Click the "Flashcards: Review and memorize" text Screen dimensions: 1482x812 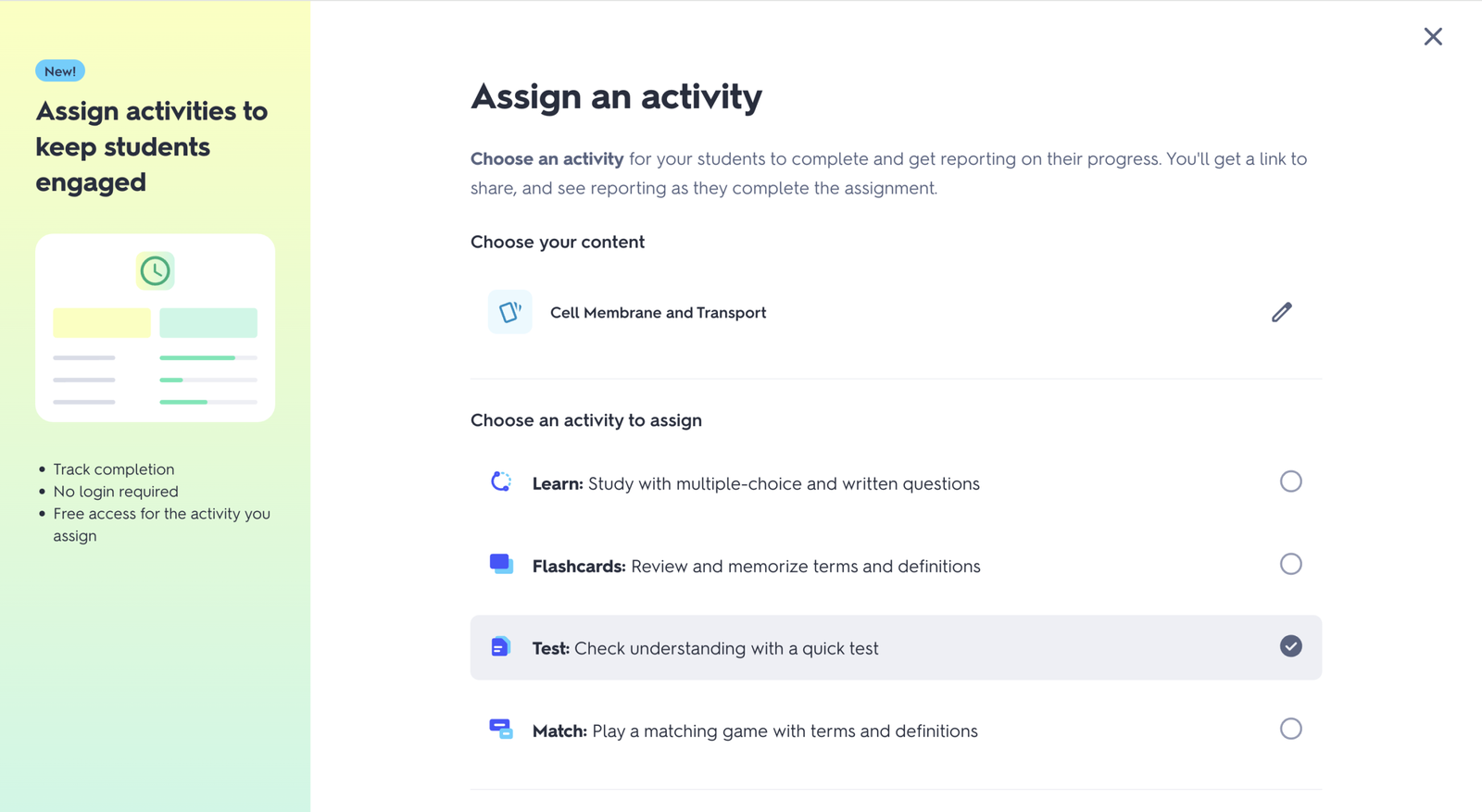tap(756, 566)
